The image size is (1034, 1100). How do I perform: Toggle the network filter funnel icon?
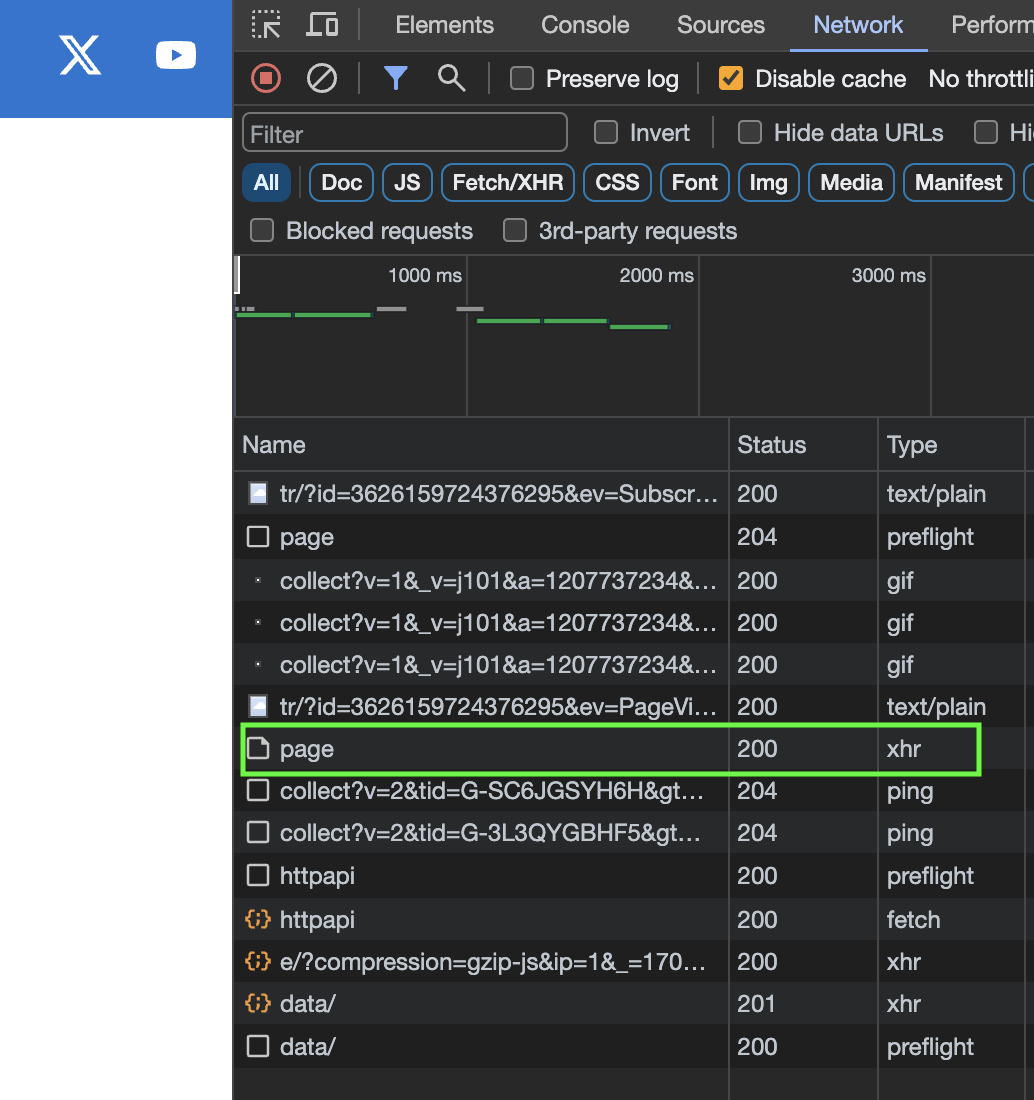coord(396,78)
